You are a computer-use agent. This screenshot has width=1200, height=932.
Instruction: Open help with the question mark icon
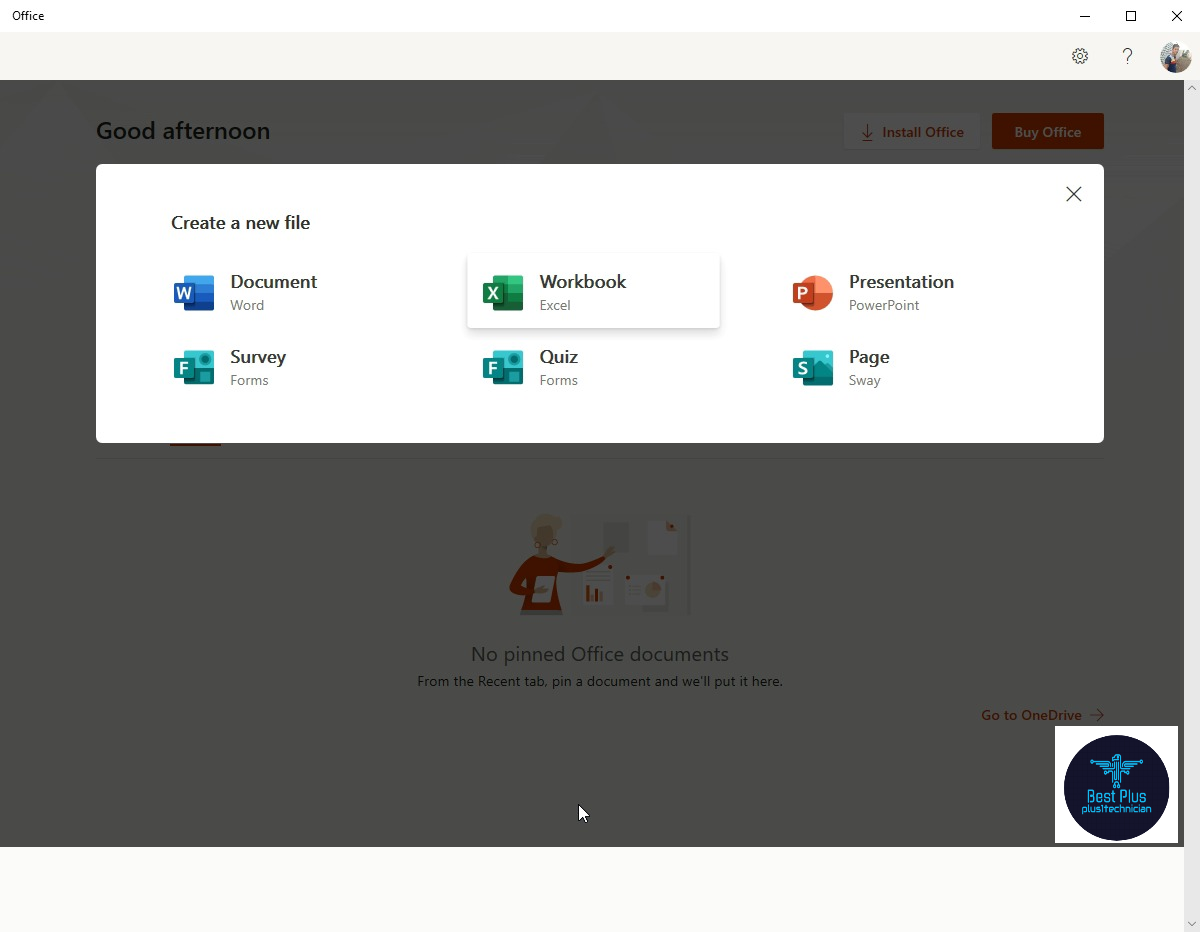click(x=1127, y=56)
